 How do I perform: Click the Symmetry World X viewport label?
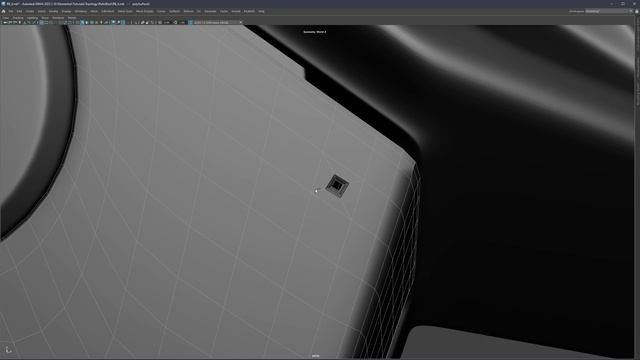pos(315,32)
